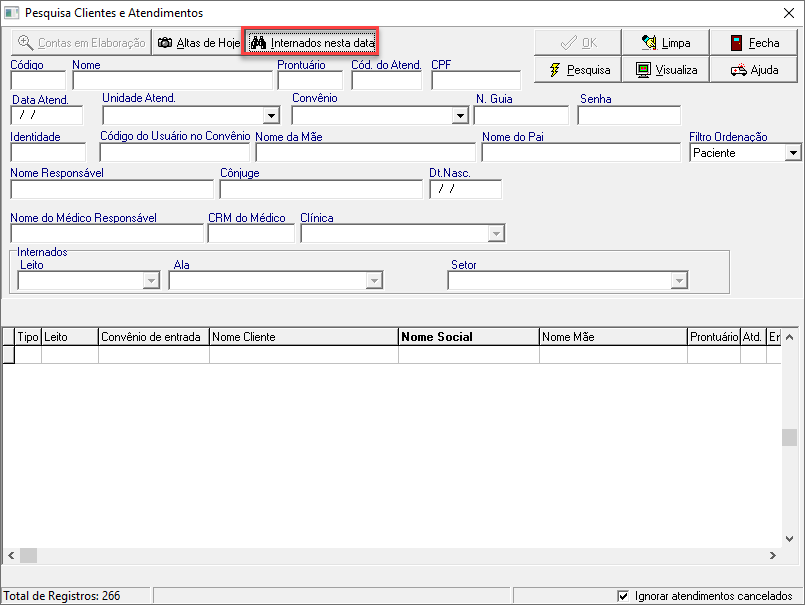Sort by Leito column header
The image size is (805, 605).
pyautogui.click(x=70, y=337)
